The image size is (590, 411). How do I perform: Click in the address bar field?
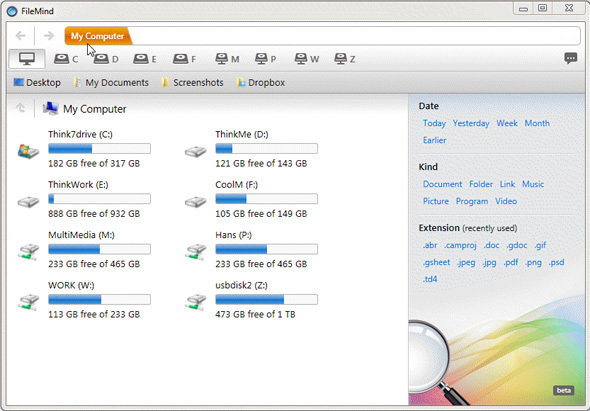pyautogui.click(x=356, y=36)
